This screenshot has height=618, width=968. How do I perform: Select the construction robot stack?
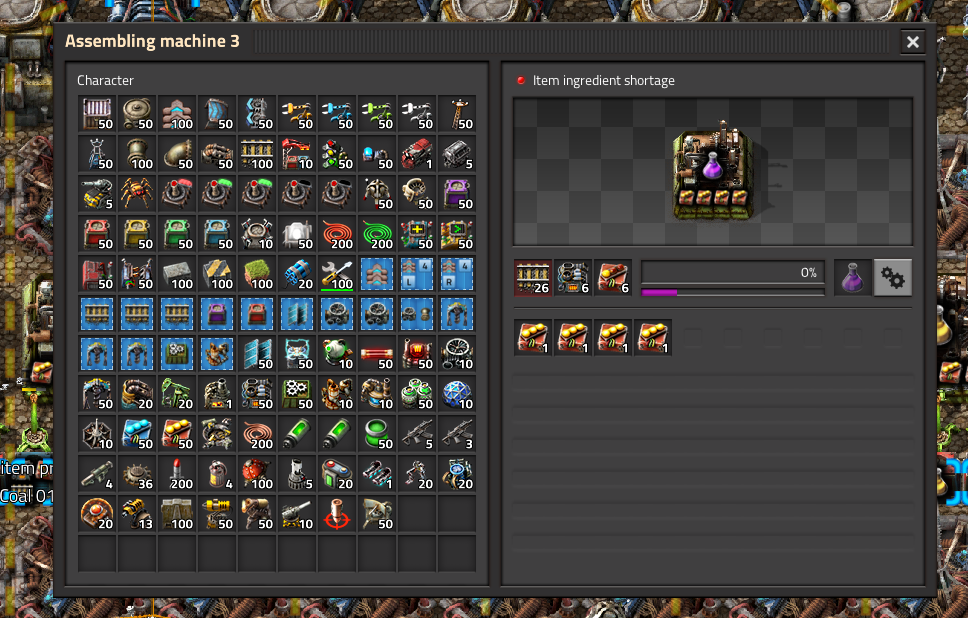pyautogui.click(x=417, y=194)
